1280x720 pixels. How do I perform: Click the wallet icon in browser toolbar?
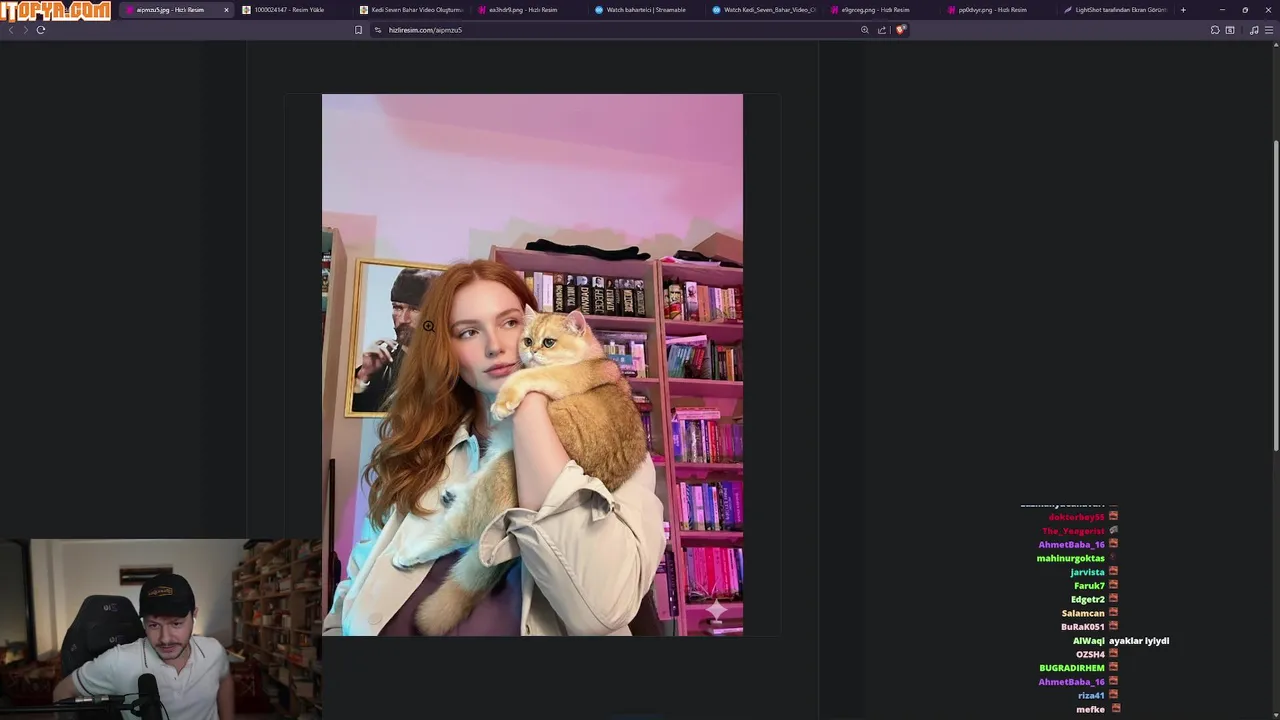point(1230,30)
